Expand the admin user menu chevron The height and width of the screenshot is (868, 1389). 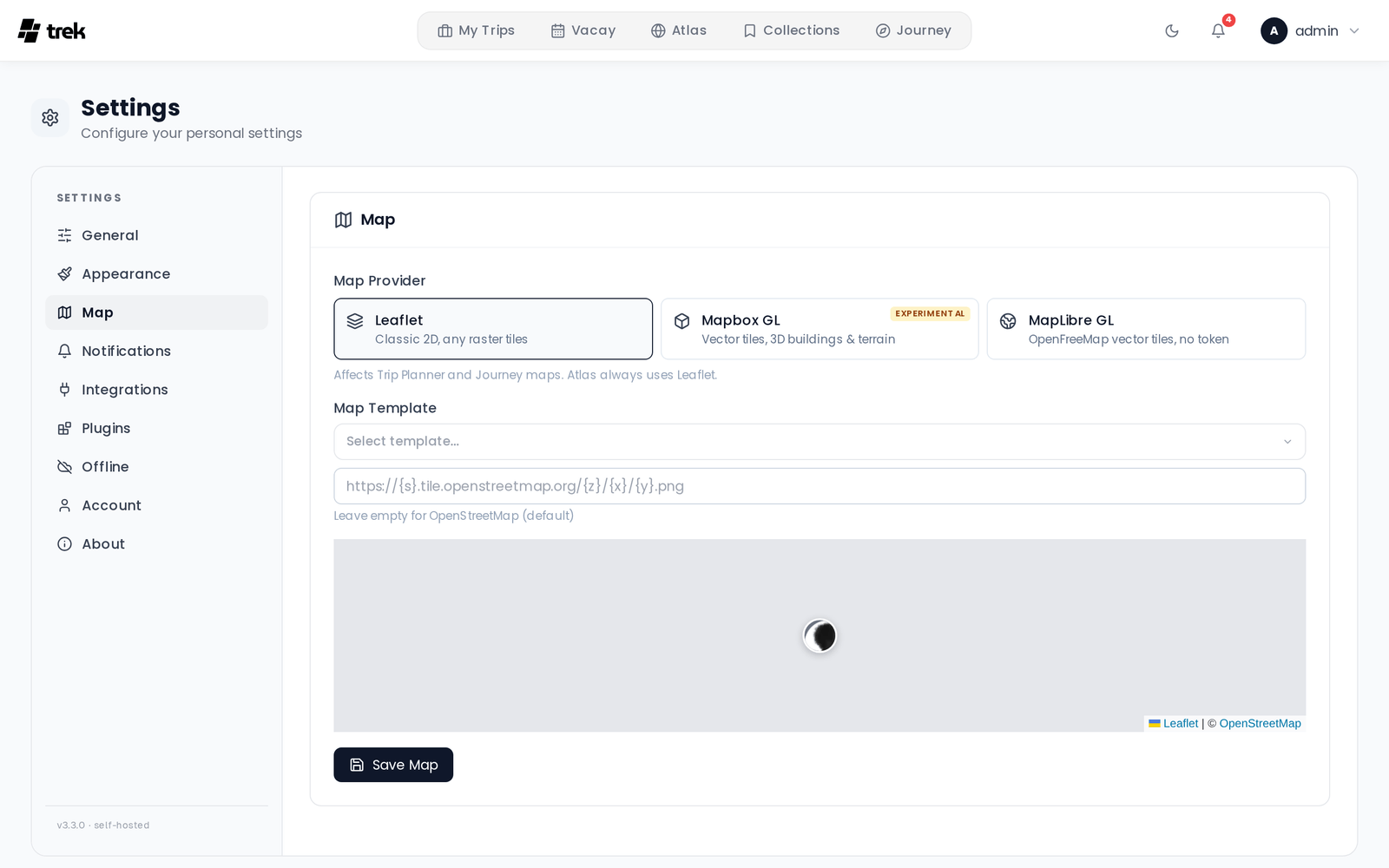pos(1354,31)
